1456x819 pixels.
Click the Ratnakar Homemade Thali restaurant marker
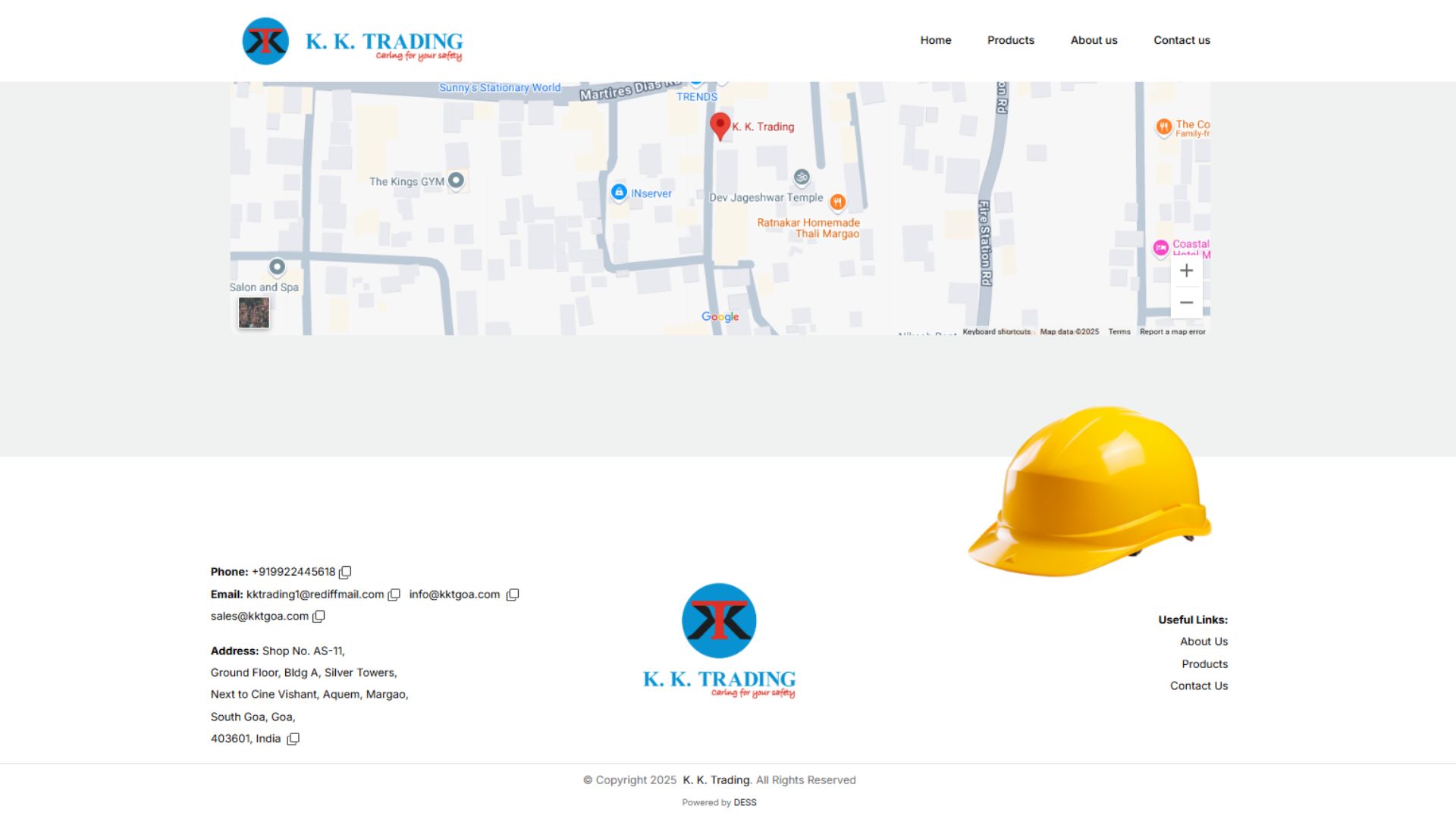click(x=837, y=202)
